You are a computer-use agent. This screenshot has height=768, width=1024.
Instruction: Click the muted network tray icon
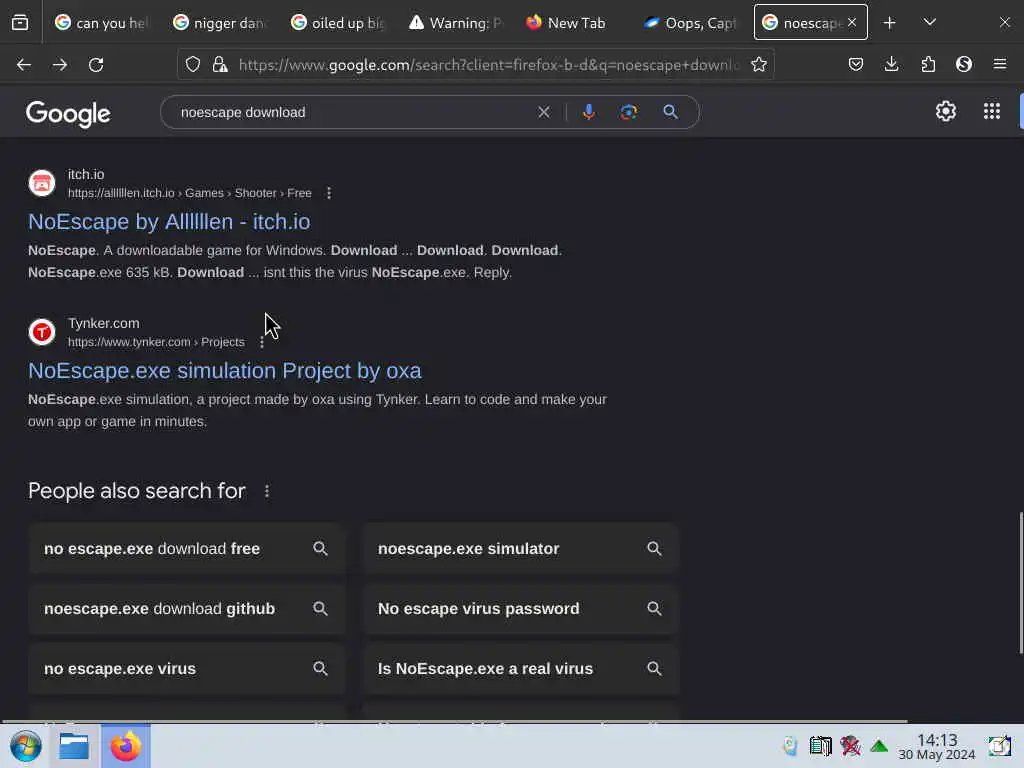click(x=850, y=746)
